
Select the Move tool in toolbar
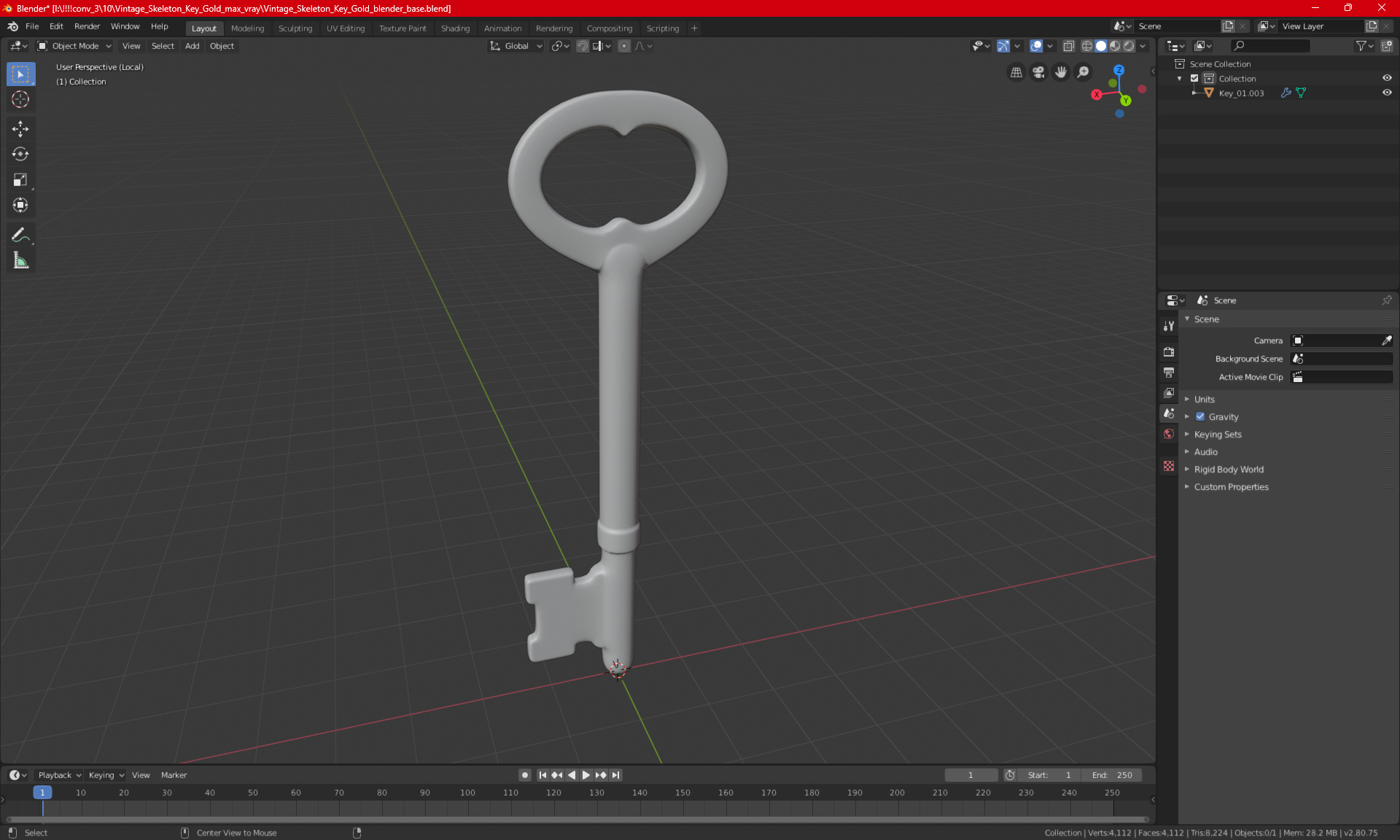tap(20, 129)
